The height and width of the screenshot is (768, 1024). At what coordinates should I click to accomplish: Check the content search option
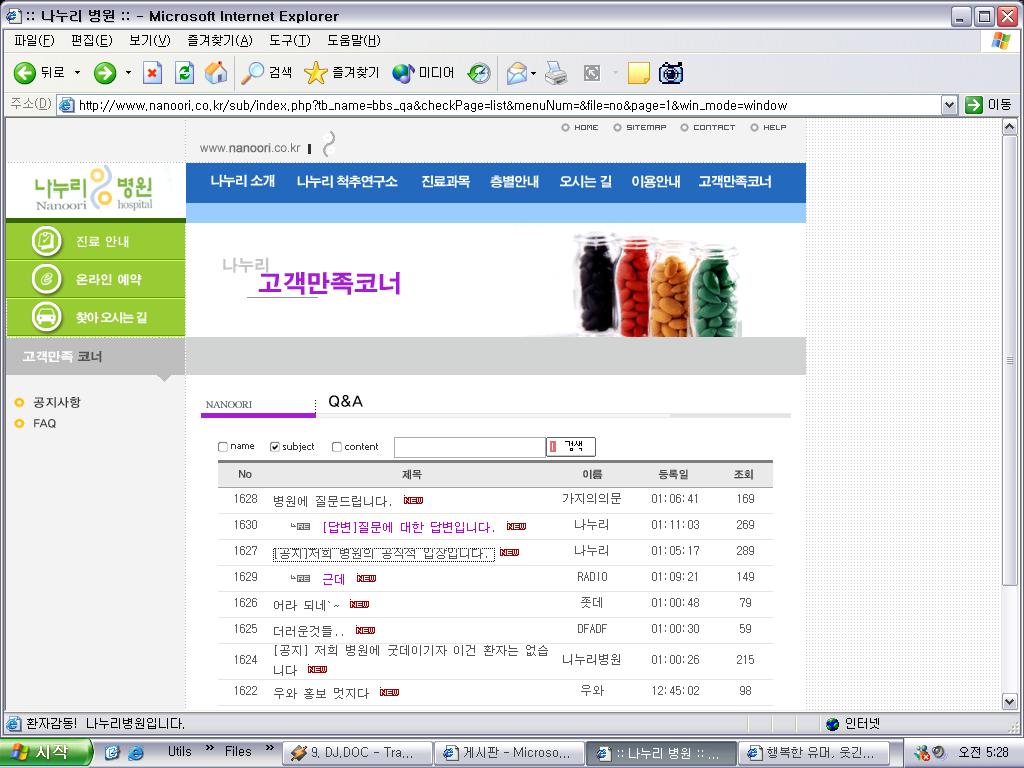click(336, 447)
